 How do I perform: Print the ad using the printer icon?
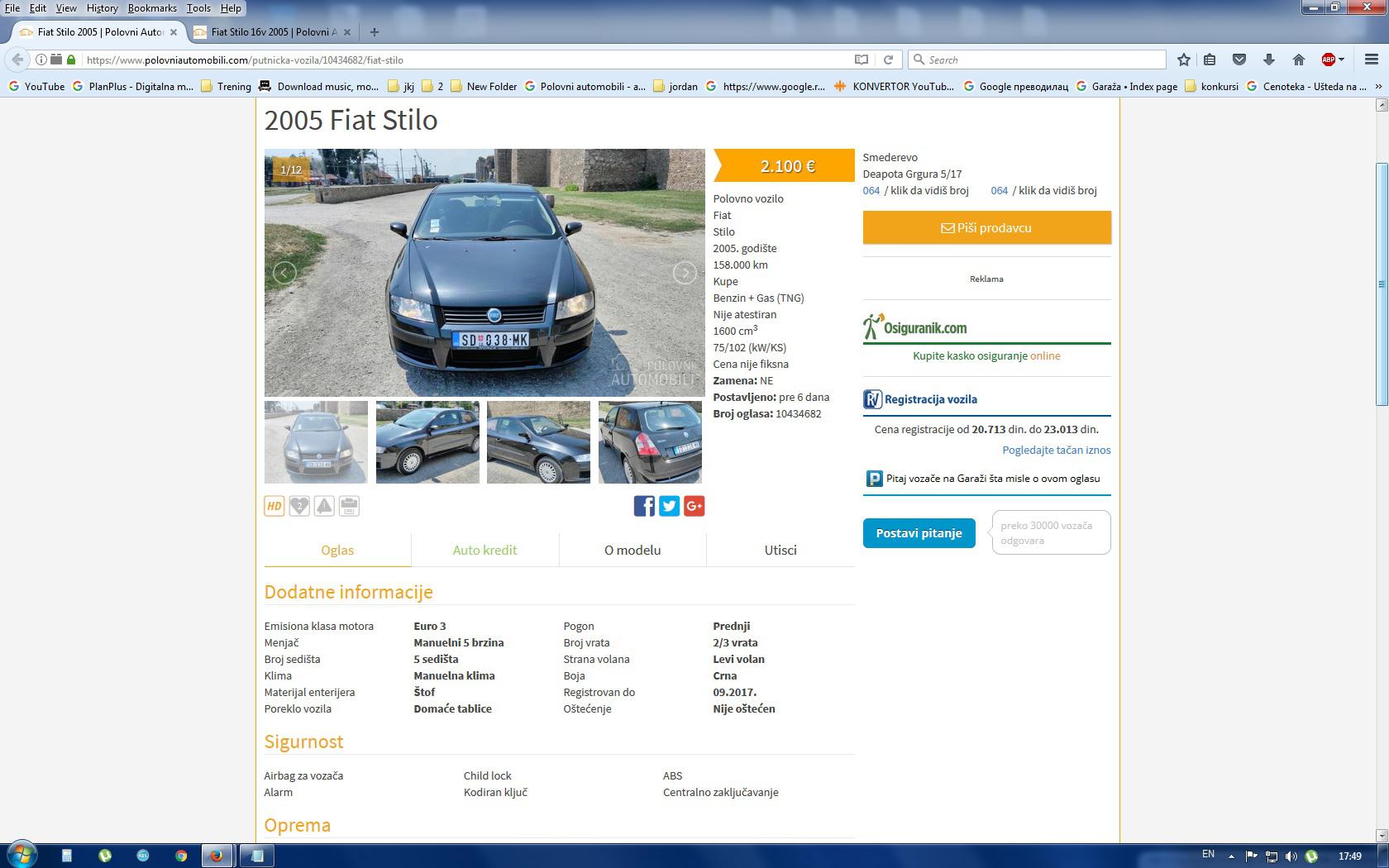pos(349,506)
